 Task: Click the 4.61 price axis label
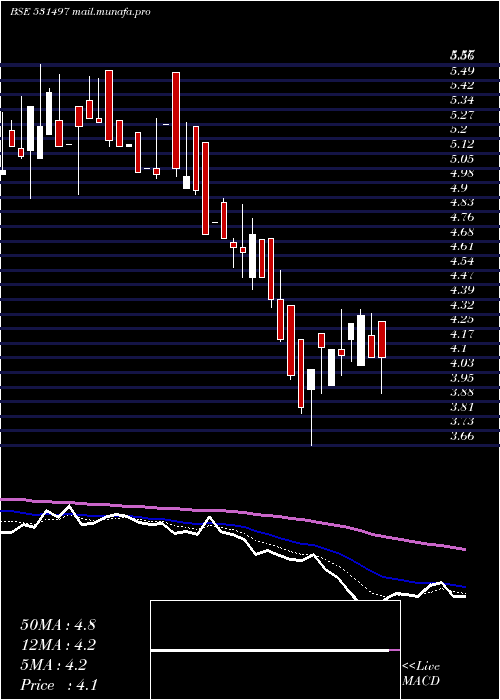coord(462,246)
